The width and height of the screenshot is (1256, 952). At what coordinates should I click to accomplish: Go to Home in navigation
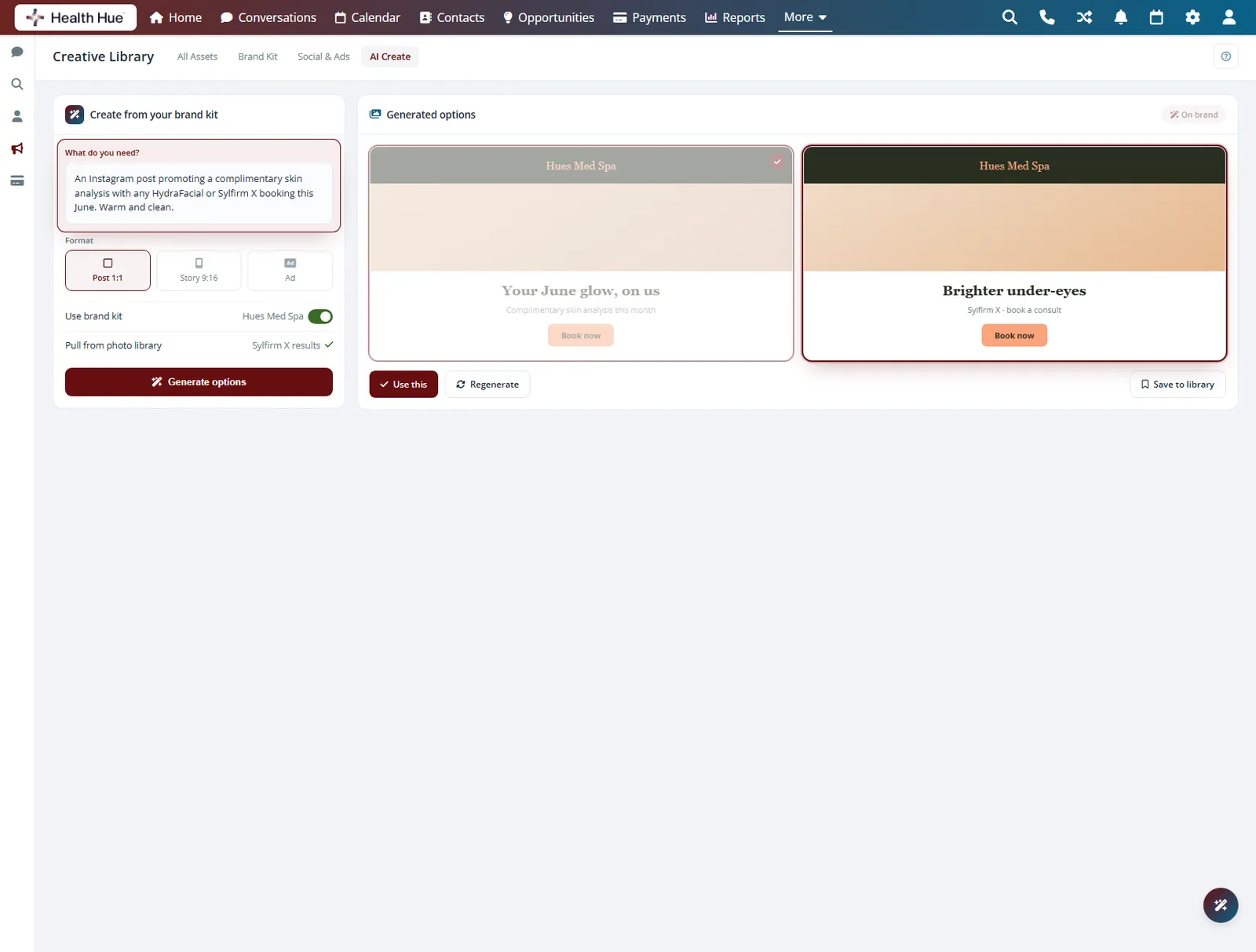[176, 17]
